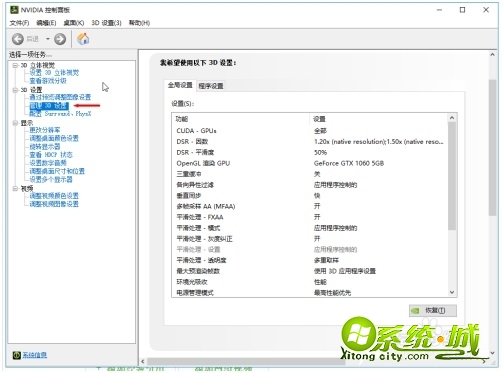Collapse the 显示 tree node

[x=15, y=123]
